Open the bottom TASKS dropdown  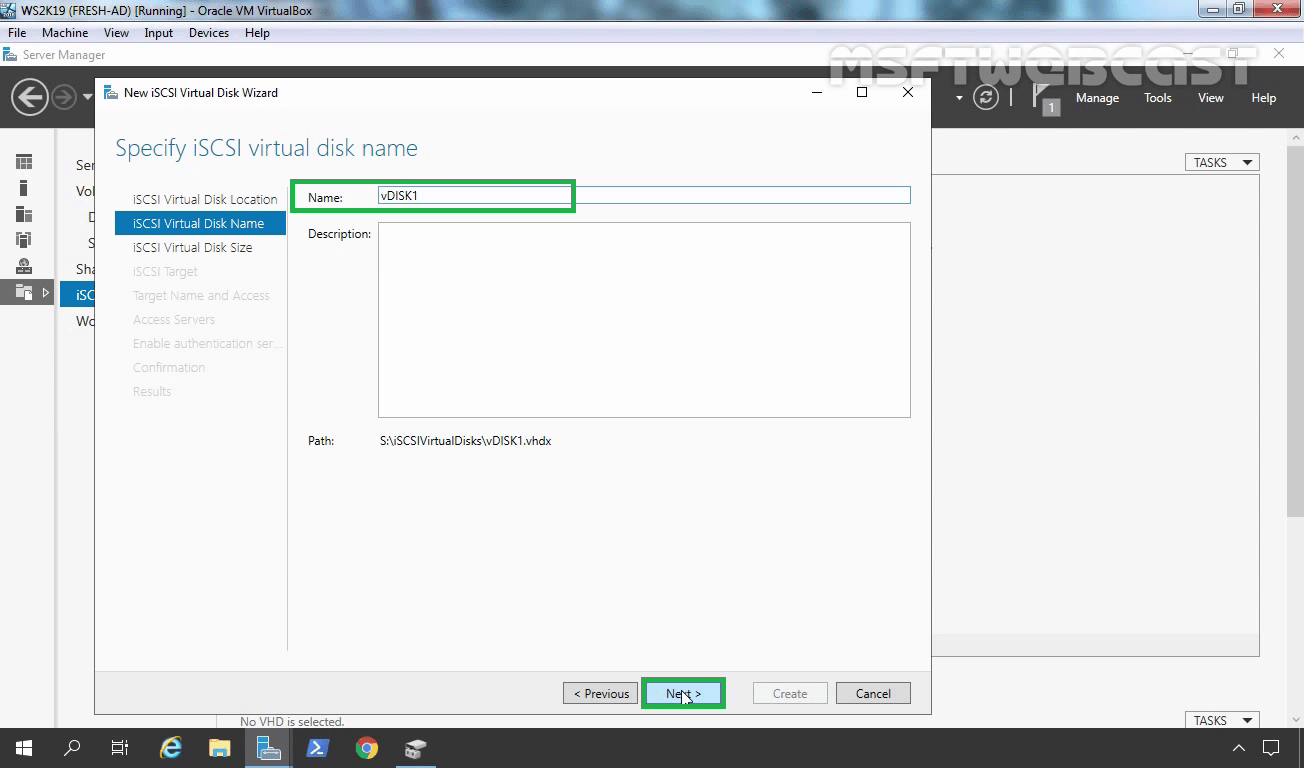1221,719
